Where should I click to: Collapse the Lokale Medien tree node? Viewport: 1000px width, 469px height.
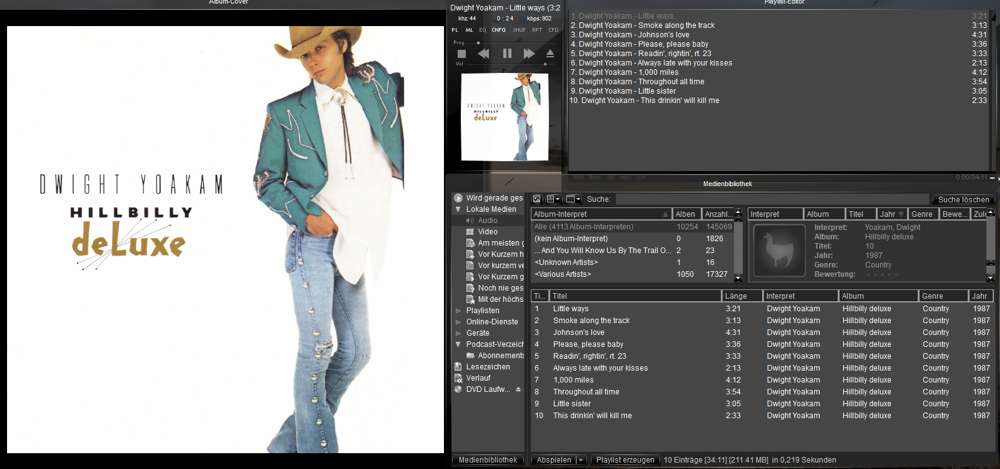[x=458, y=209]
